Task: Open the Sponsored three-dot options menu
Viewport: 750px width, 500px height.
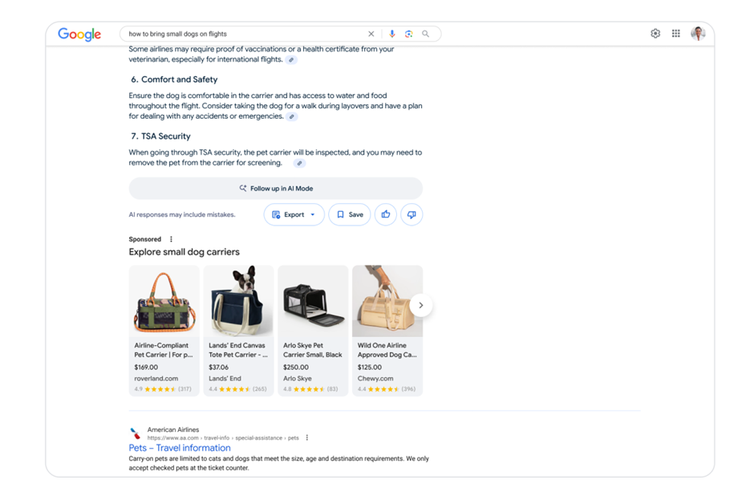Action: pyautogui.click(x=171, y=239)
